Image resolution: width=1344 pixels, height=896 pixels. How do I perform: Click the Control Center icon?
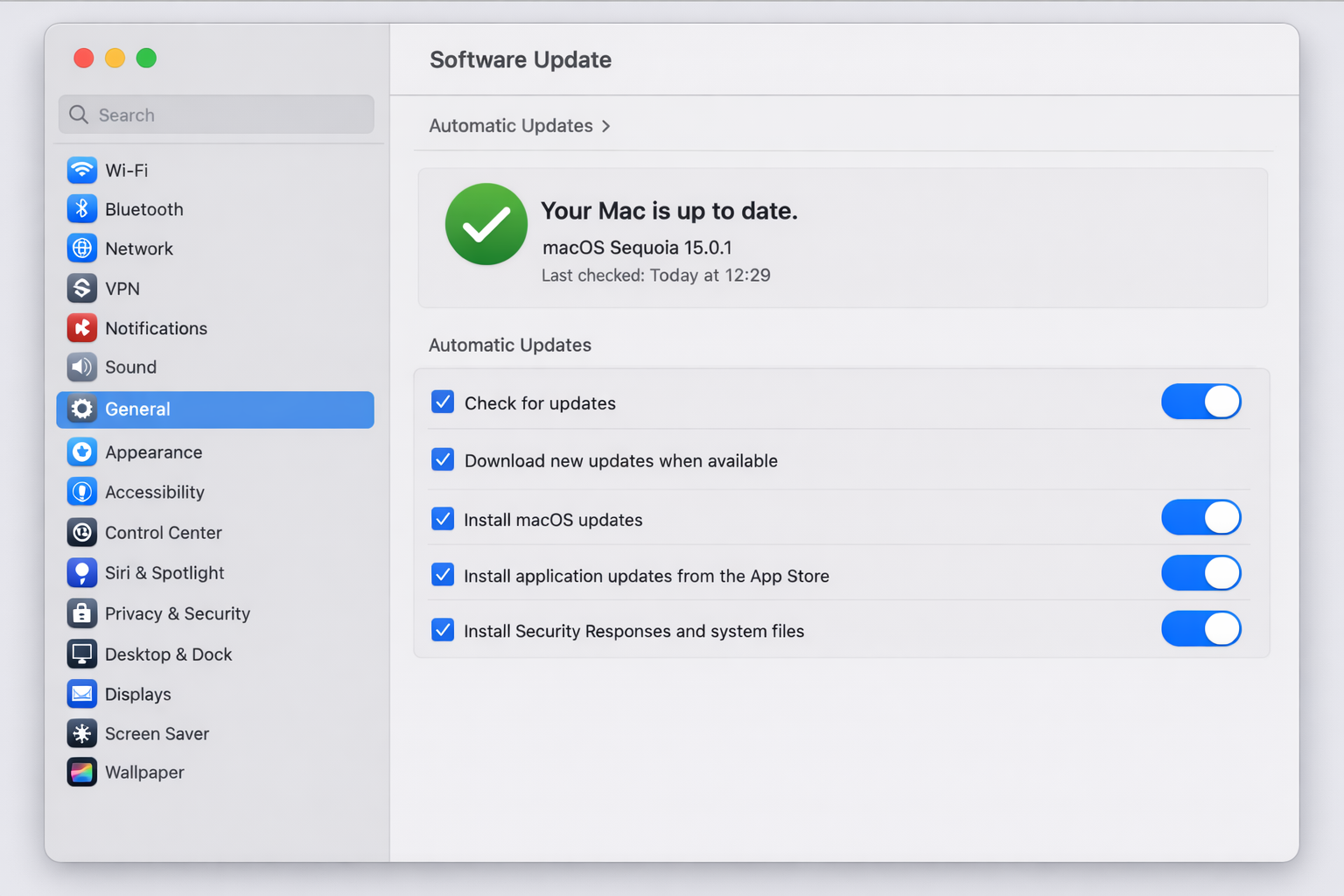pos(82,532)
